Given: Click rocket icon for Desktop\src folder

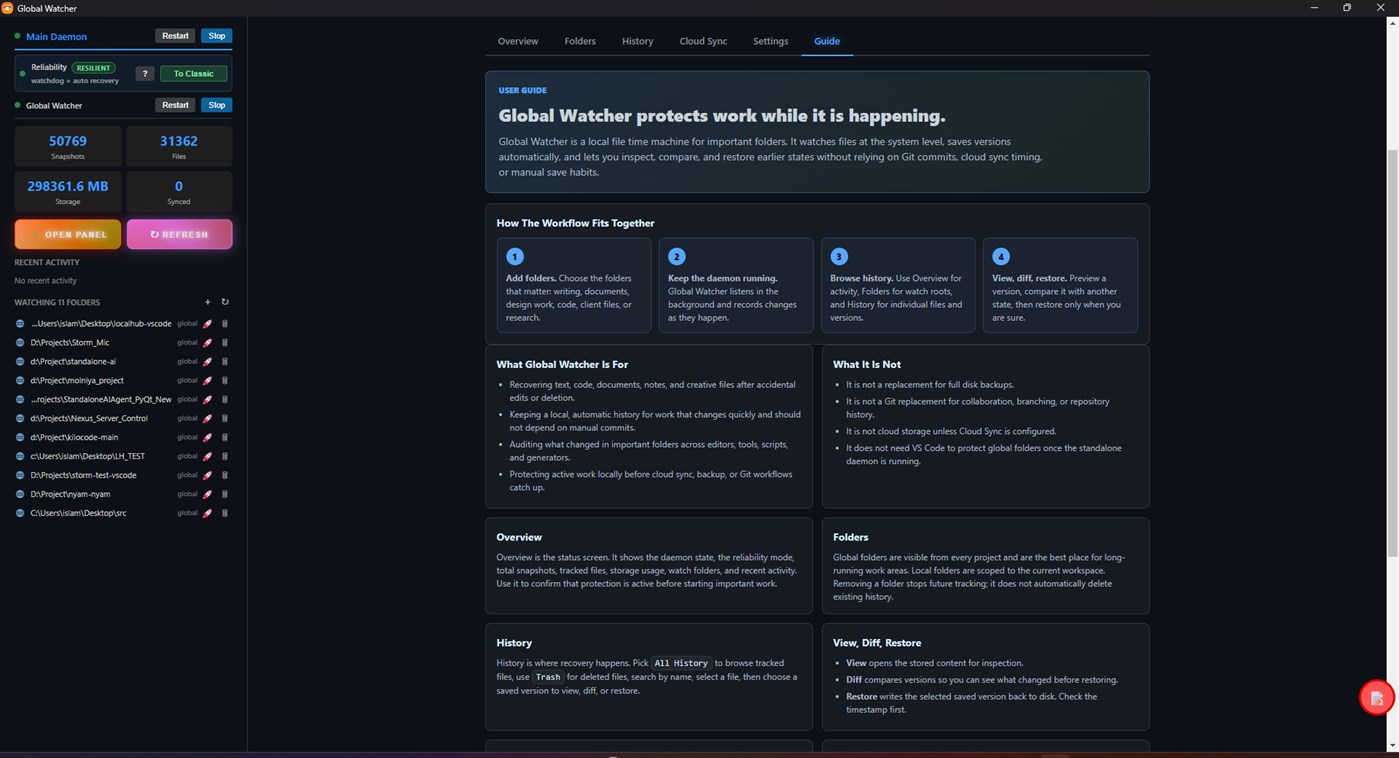Looking at the screenshot, I should (x=208, y=514).
